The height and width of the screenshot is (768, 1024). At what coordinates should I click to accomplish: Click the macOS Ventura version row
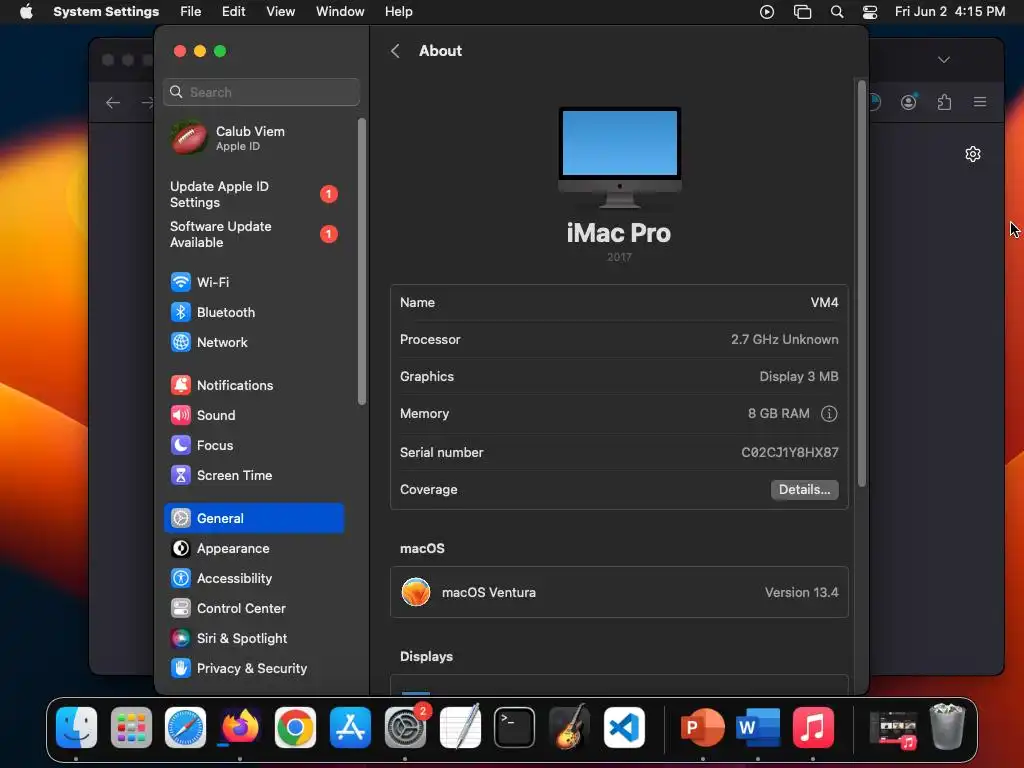click(x=619, y=592)
